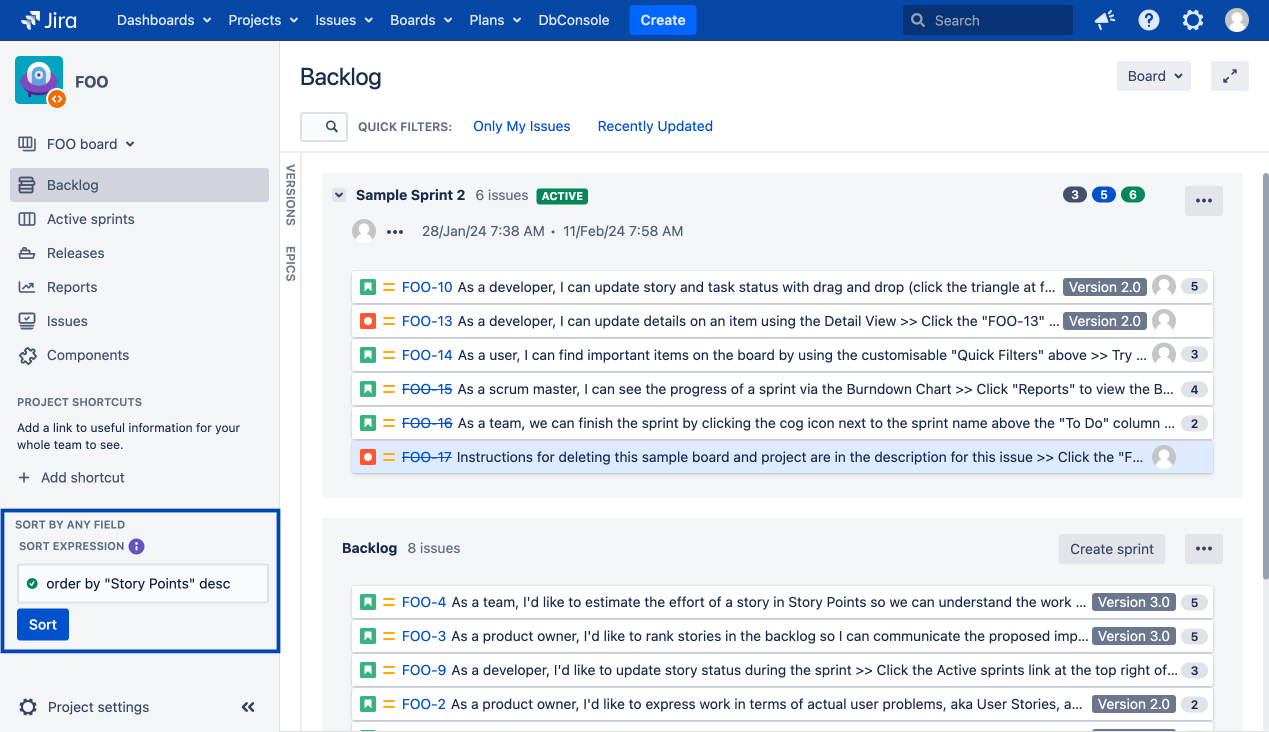The image size is (1269, 732).
Task: Open Backlog section more actions button
Action: pyautogui.click(x=1204, y=549)
